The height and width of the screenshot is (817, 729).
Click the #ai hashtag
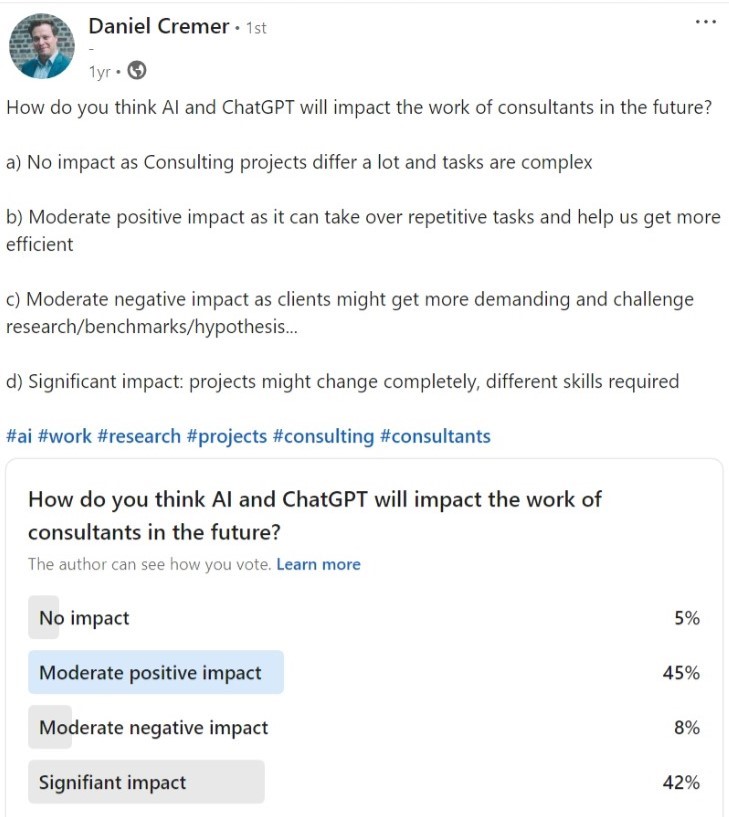pos(19,436)
